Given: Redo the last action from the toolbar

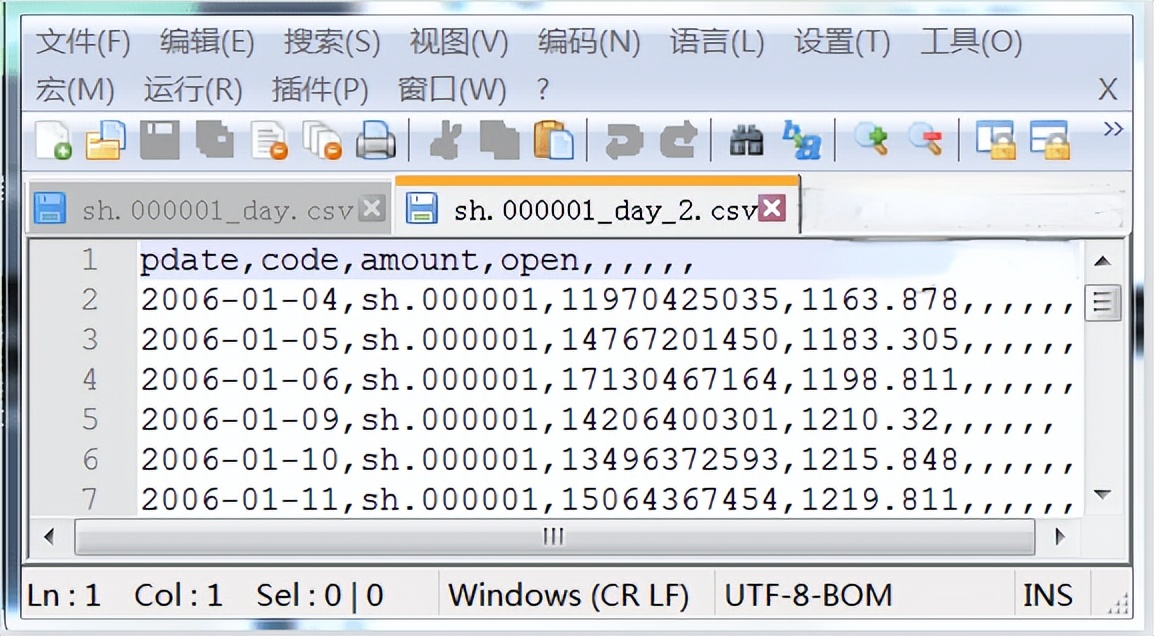Looking at the screenshot, I should [678, 140].
